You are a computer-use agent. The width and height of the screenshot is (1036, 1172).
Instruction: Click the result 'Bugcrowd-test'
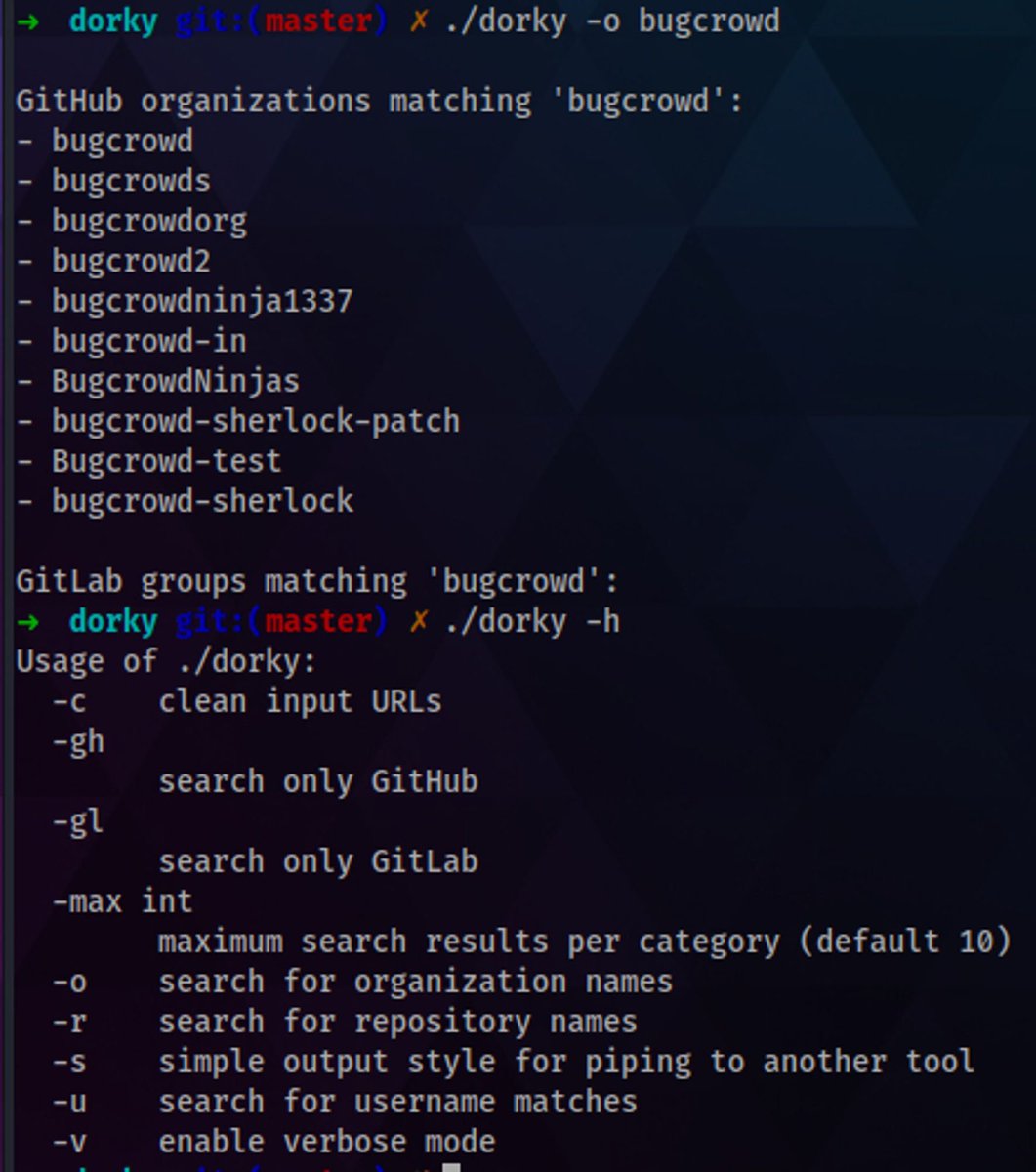167,461
